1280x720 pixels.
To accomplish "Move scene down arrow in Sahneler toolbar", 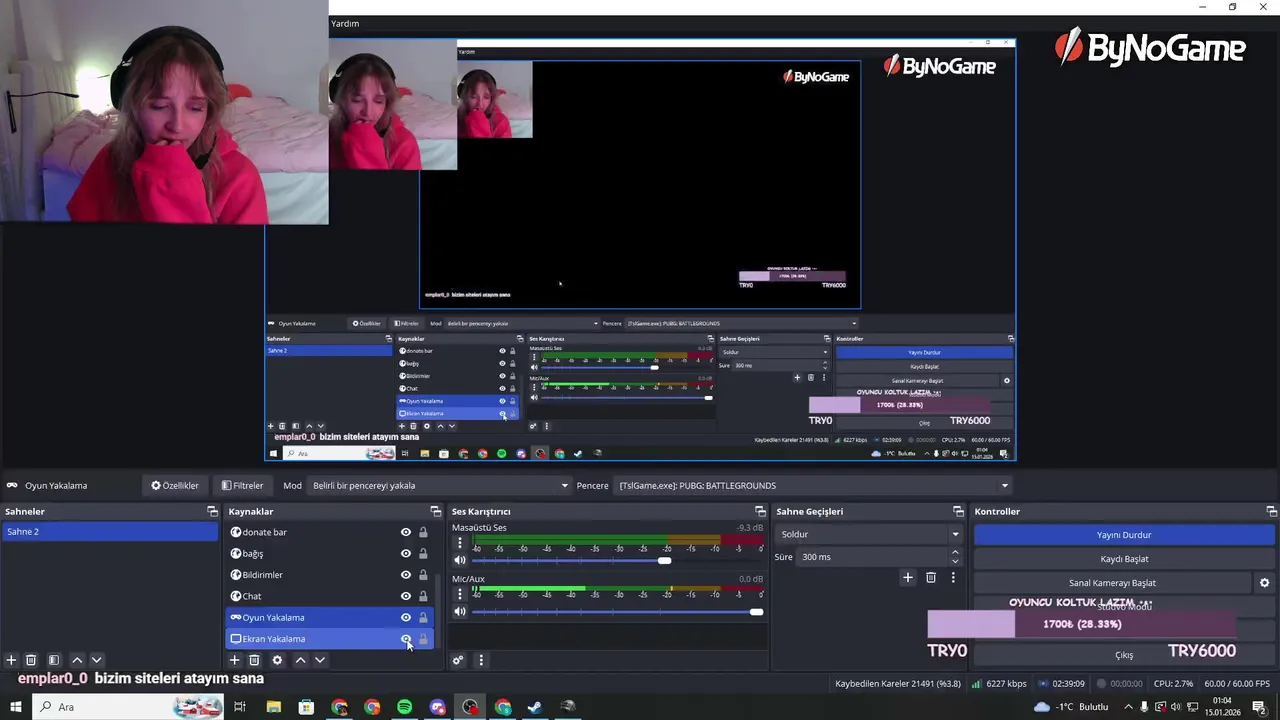I will coord(97,660).
